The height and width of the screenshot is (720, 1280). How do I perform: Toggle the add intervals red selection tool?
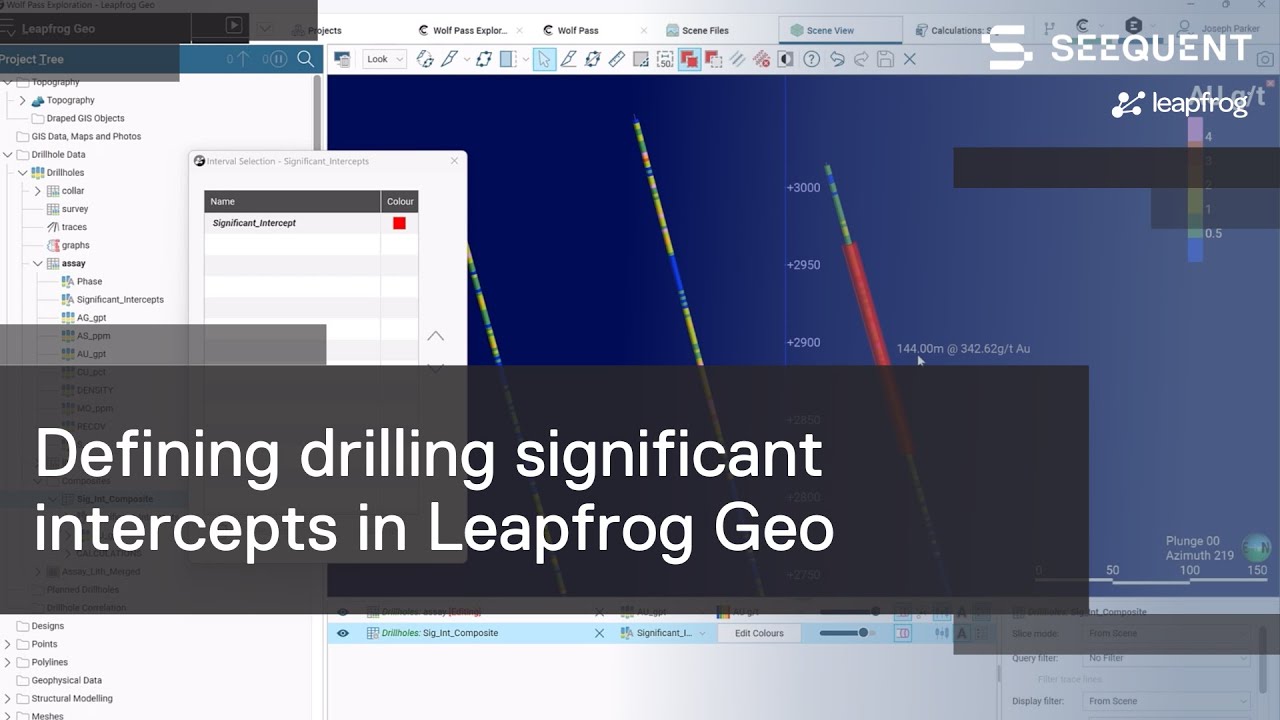(689, 59)
